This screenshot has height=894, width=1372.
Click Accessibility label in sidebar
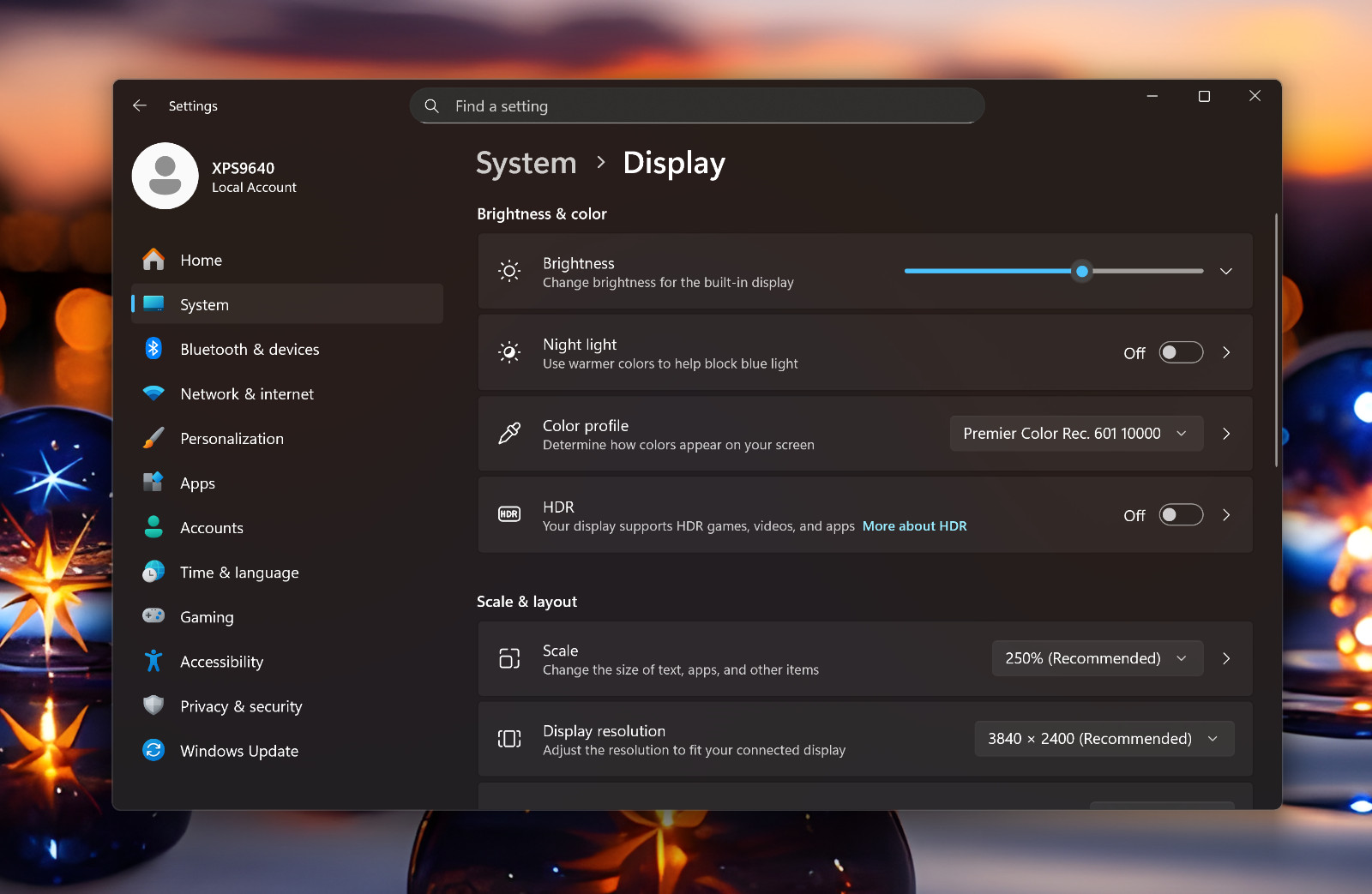pos(221,662)
